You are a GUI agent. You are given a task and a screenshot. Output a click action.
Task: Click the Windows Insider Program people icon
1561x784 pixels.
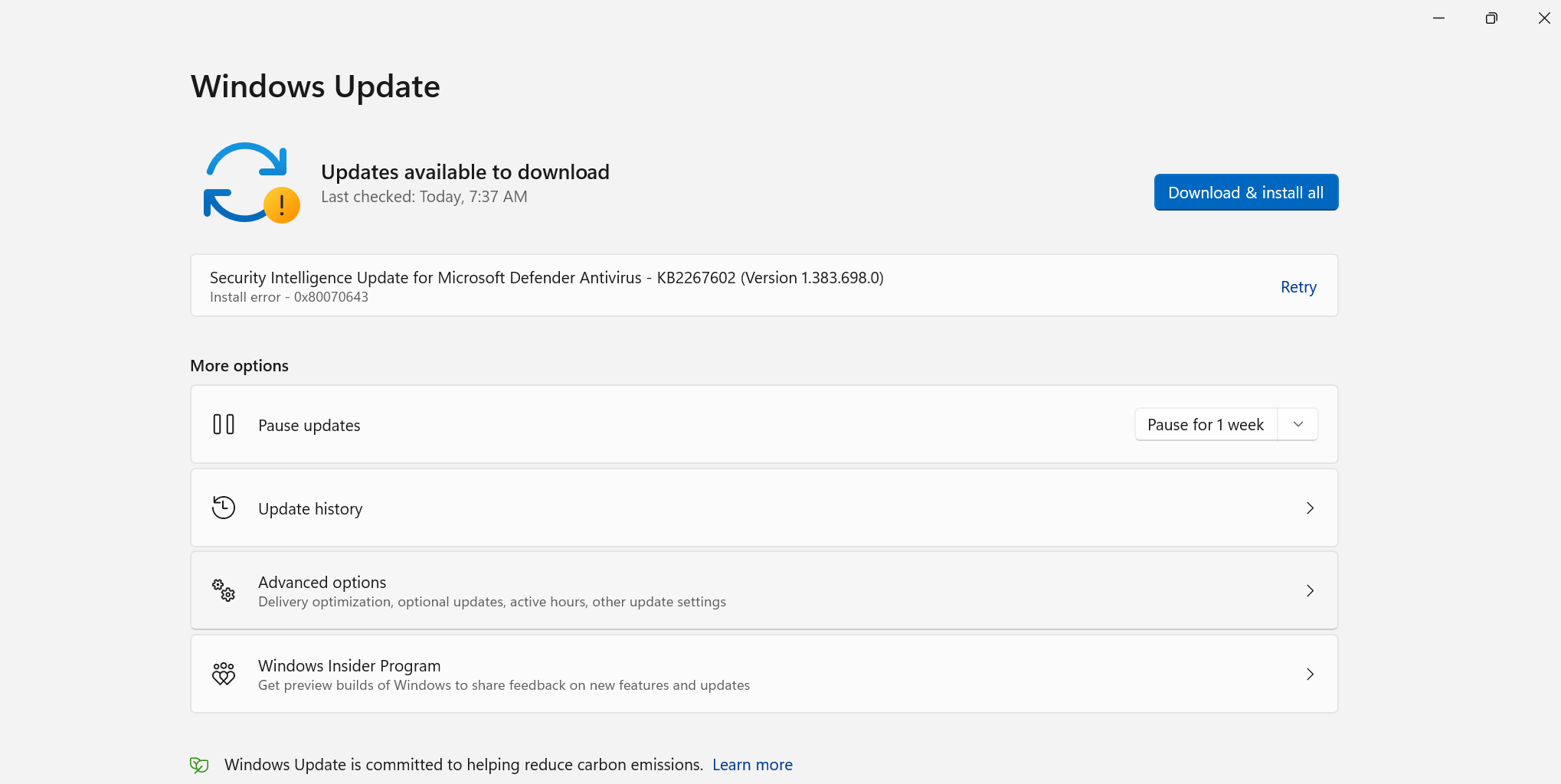pos(223,674)
